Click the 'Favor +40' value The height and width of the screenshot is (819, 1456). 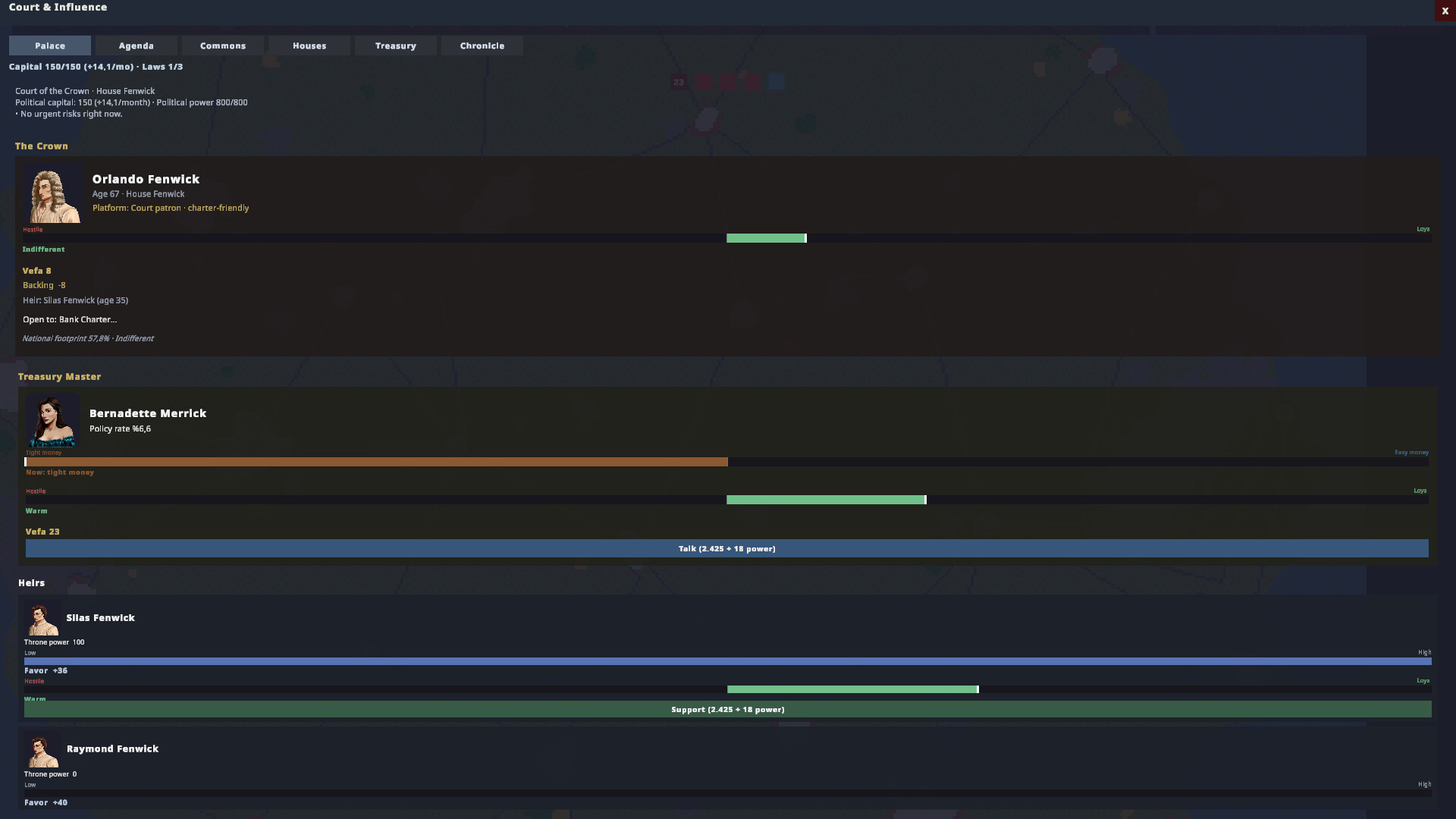pos(45,802)
